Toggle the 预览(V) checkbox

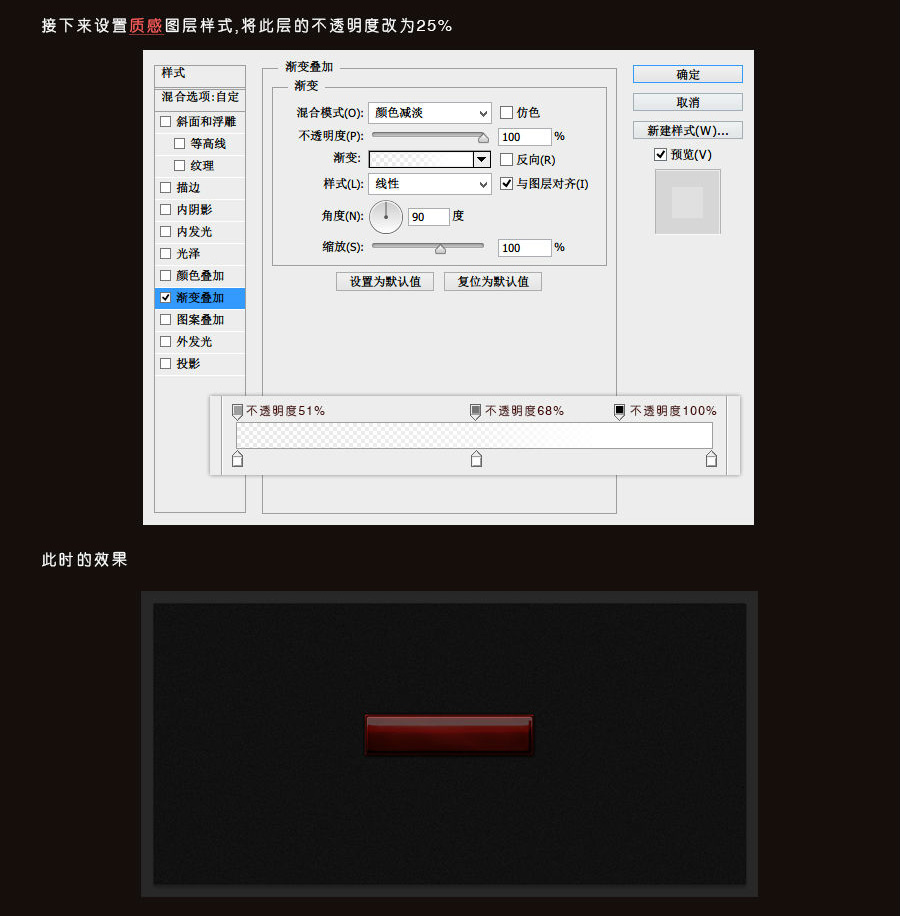pyautogui.click(x=660, y=154)
